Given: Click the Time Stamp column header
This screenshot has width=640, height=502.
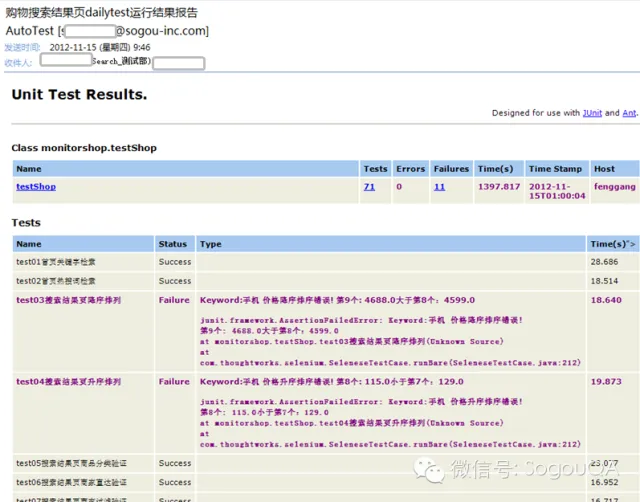Looking at the screenshot, I should click(x=556, y=169).
